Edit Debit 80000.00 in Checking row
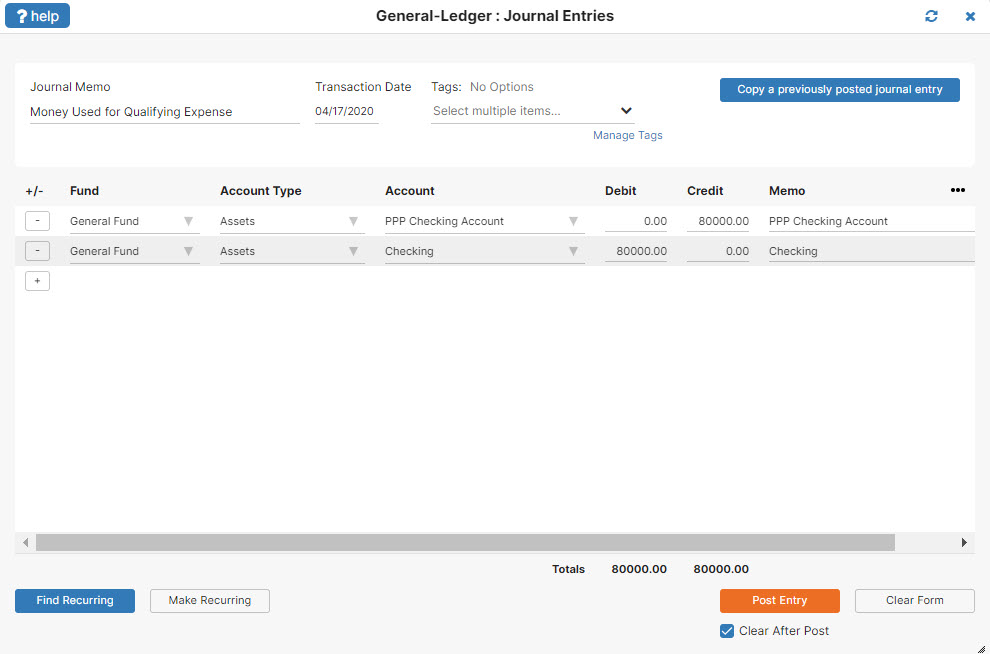Screen dimensions: 990x654 (x=636, y=251)
